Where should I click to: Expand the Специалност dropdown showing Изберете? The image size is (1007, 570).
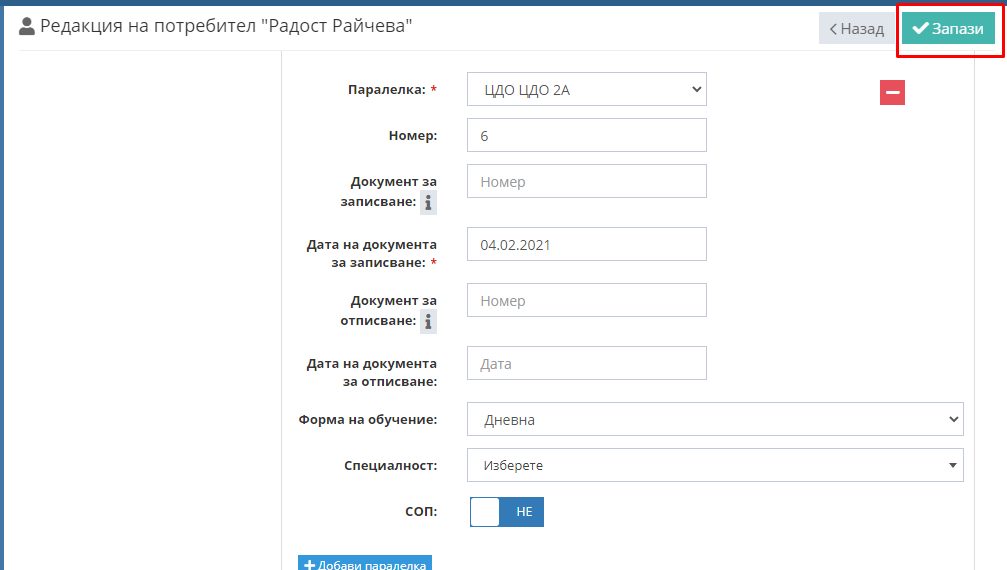(x=715, y=465)
